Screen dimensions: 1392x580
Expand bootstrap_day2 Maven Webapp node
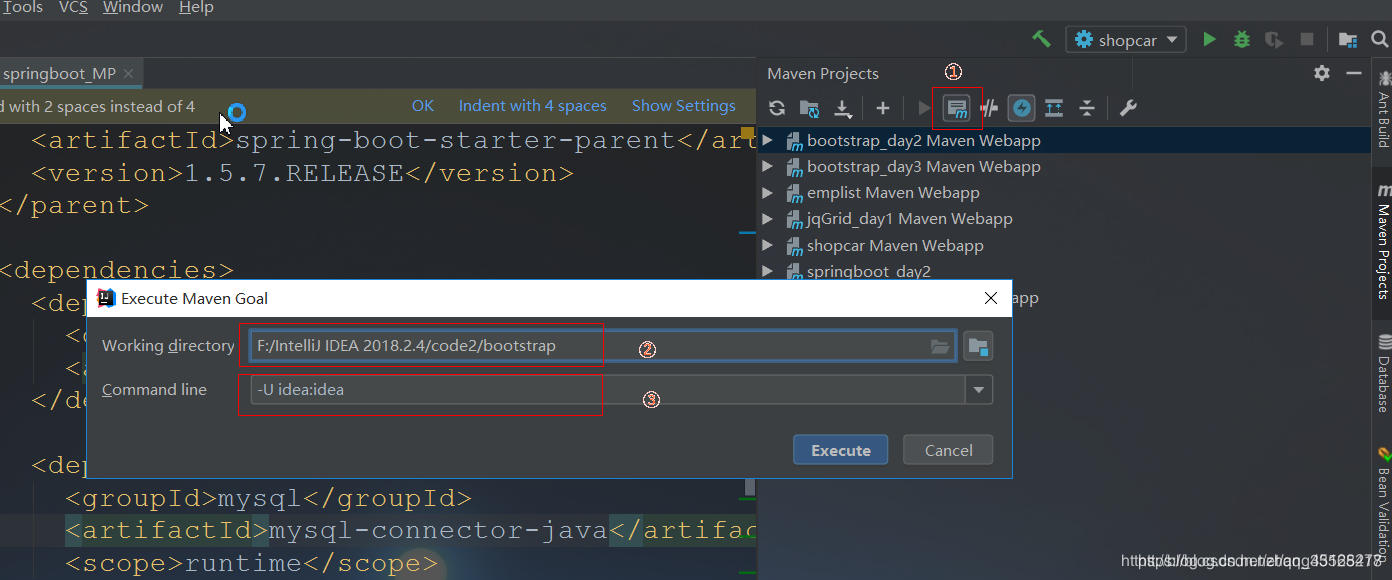point(768,140)
